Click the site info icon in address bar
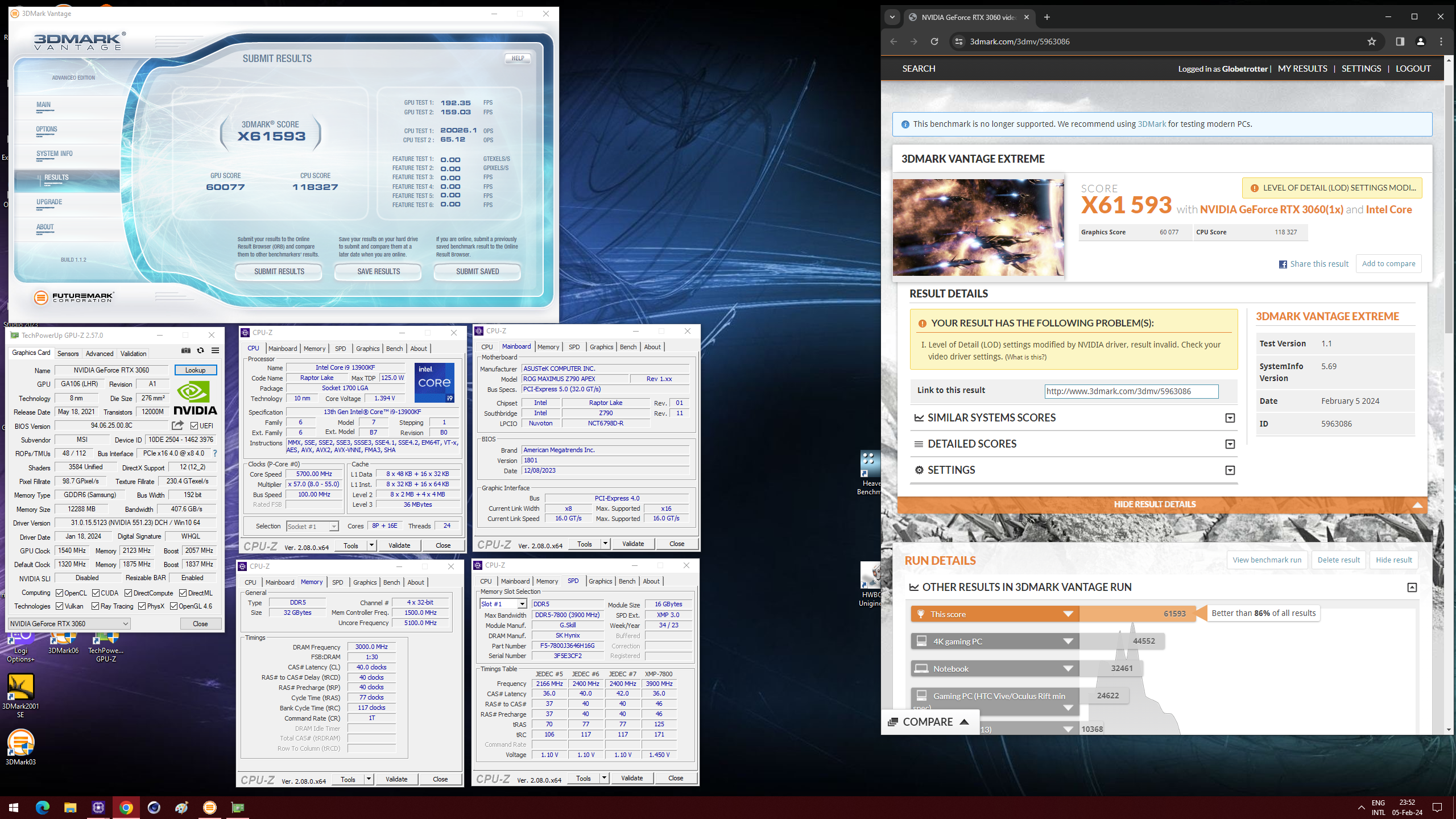The height and width of the screenshot is (819, 1456). 959,42
